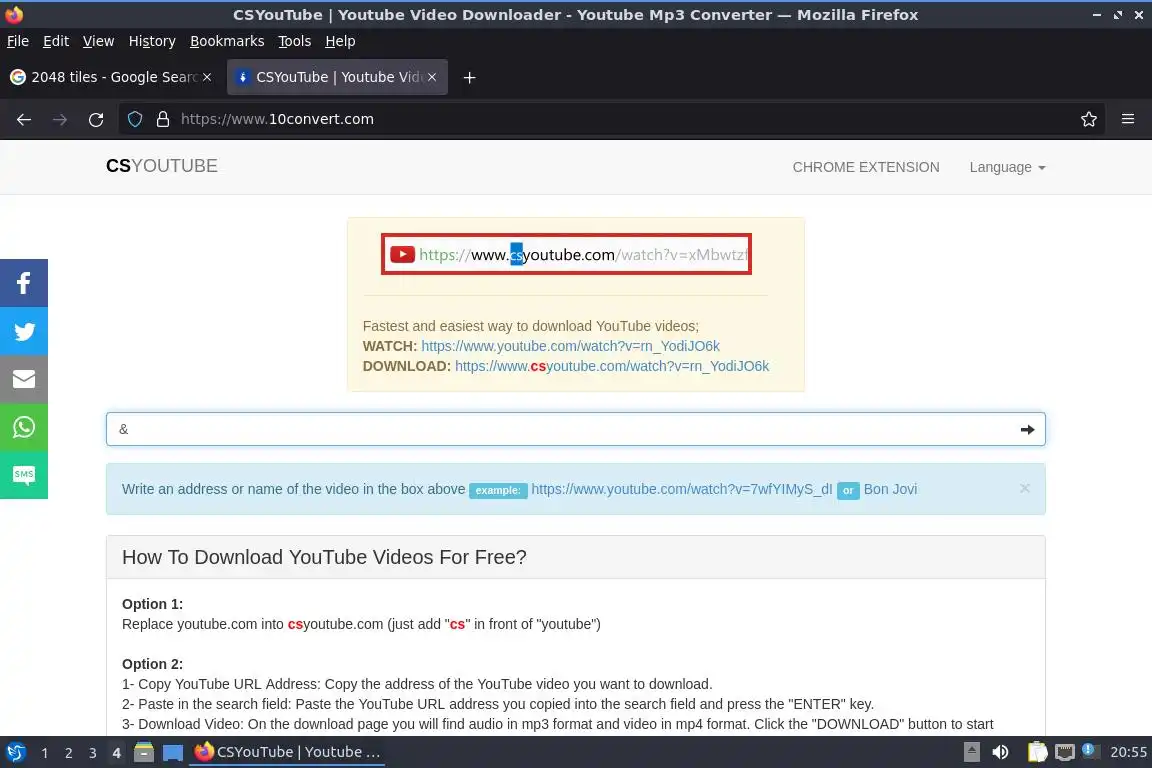The image size is (1152, 768).
Task: Open the History menu
Action: (152, 41)
